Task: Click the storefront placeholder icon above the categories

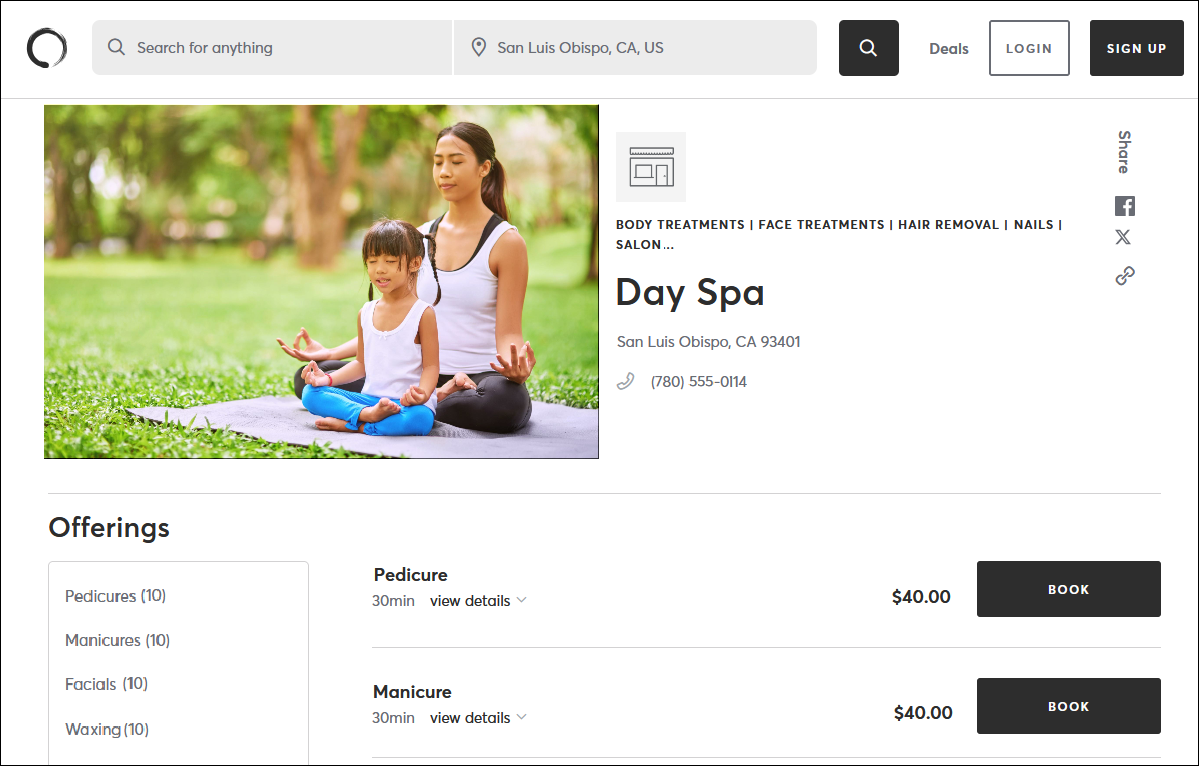Action: pyautogui.click(x=650, y=166)
